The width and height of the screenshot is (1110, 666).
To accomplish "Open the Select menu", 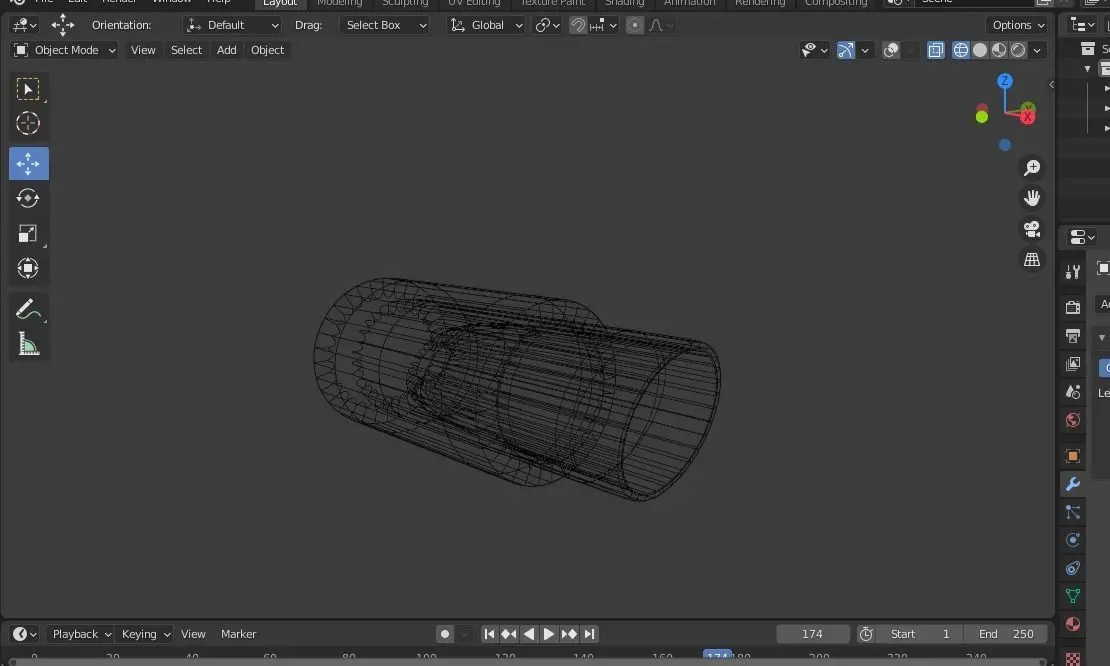I will tap(186, 50).
